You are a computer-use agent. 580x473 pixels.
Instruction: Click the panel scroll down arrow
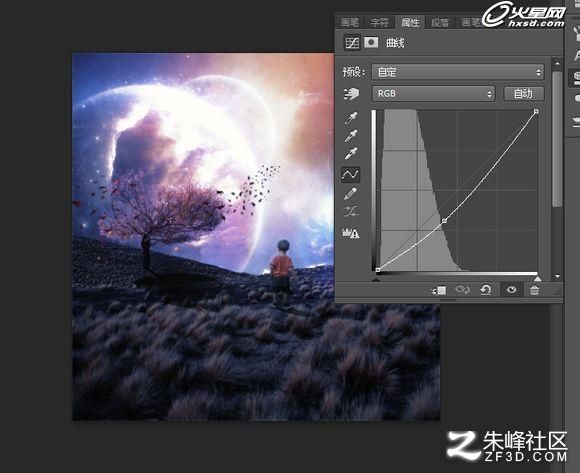(x=557, y=276)
